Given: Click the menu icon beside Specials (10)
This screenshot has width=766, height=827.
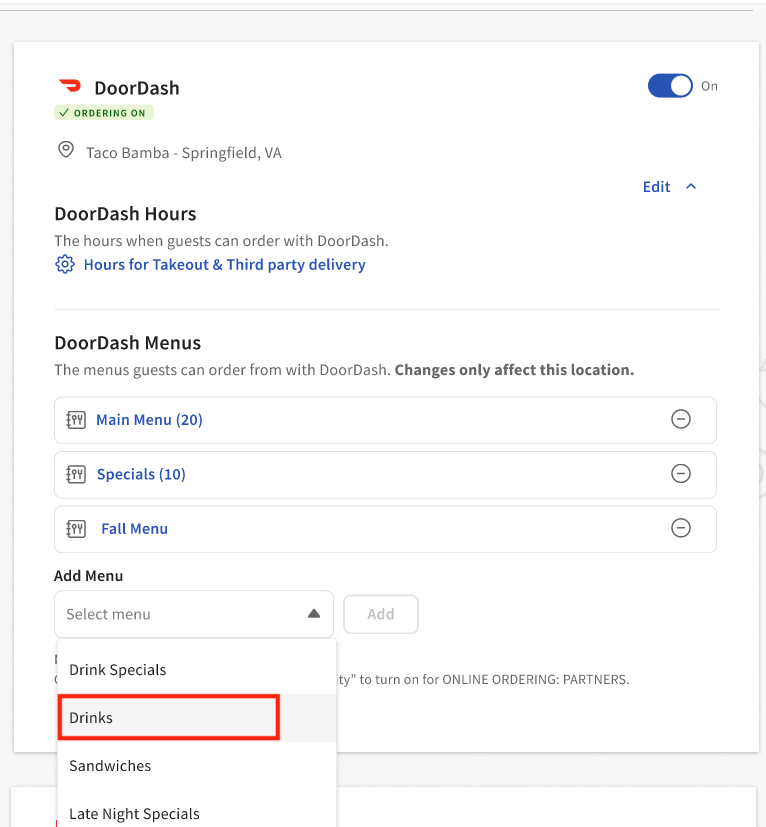Looking at the screenshot, I should coord(75,474).
